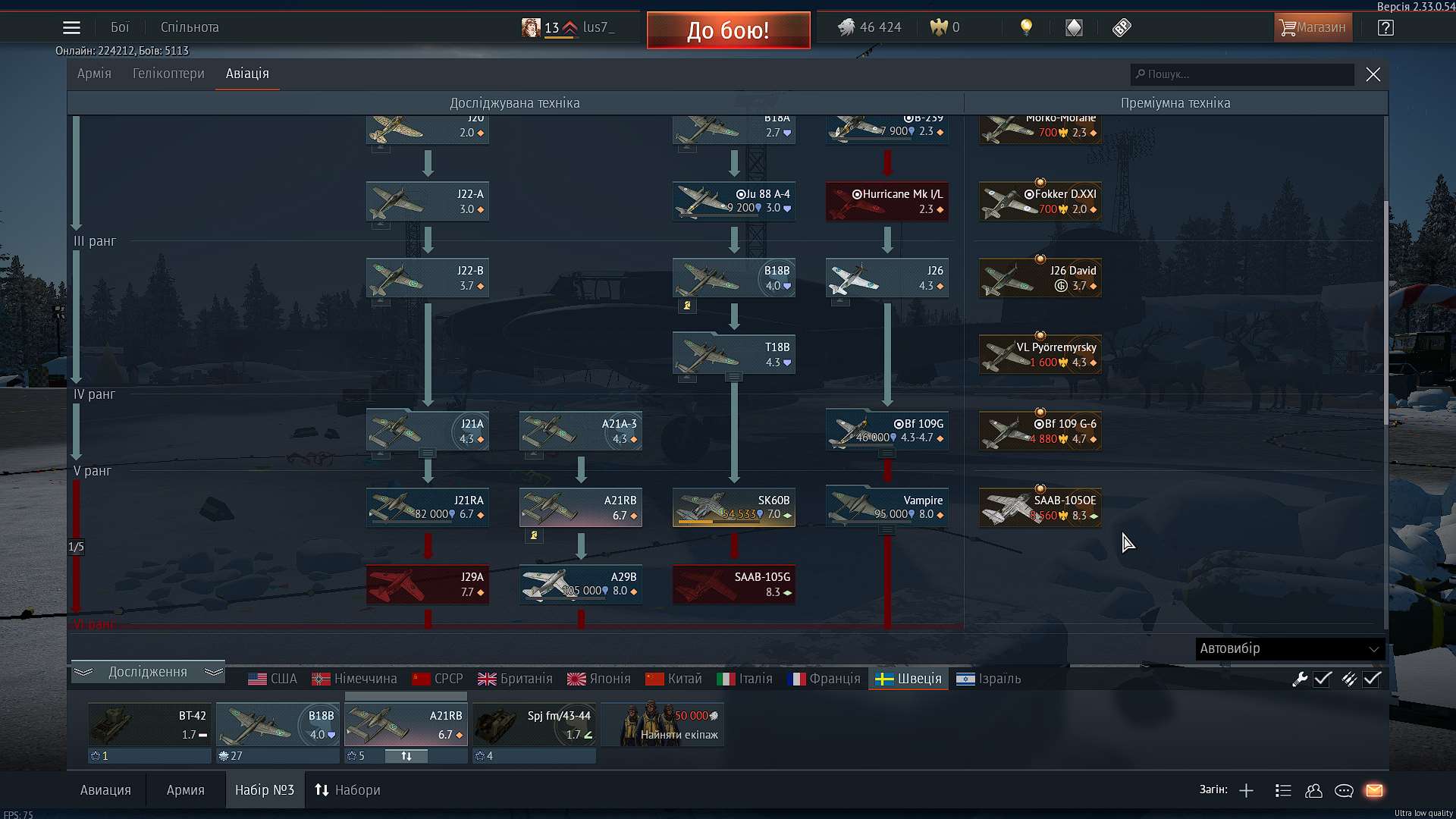Open the squad list icon
This screenshot has width=1456, height=819.
click(x=1283, y=790)
